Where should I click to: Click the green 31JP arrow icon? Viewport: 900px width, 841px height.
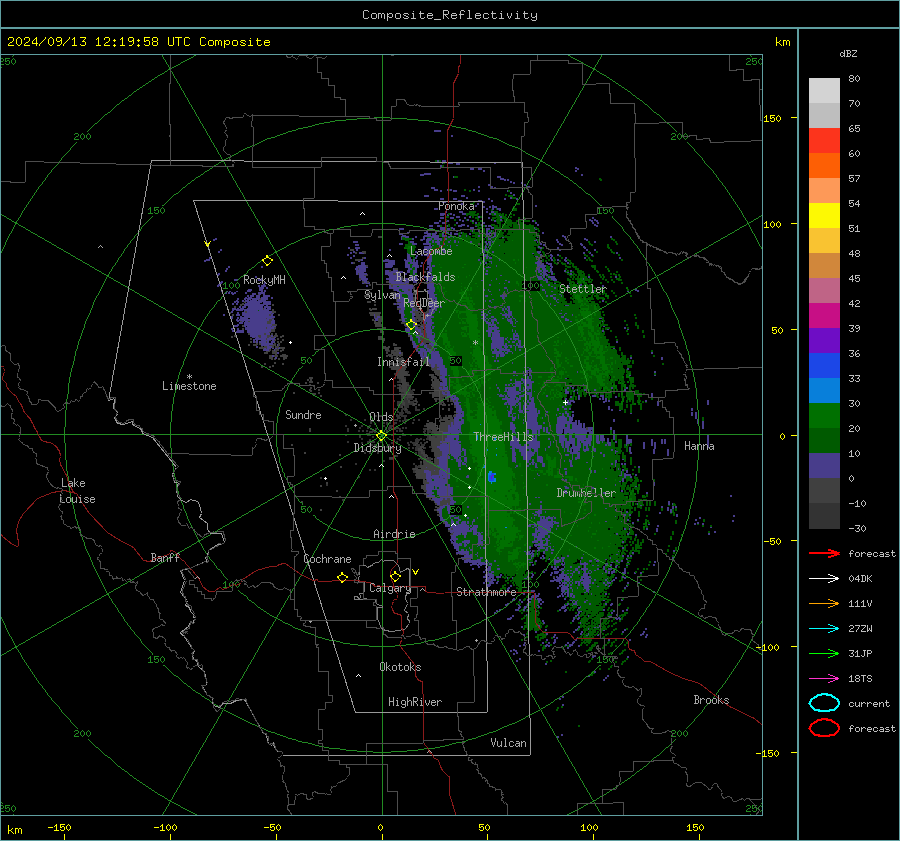(824, 653)
